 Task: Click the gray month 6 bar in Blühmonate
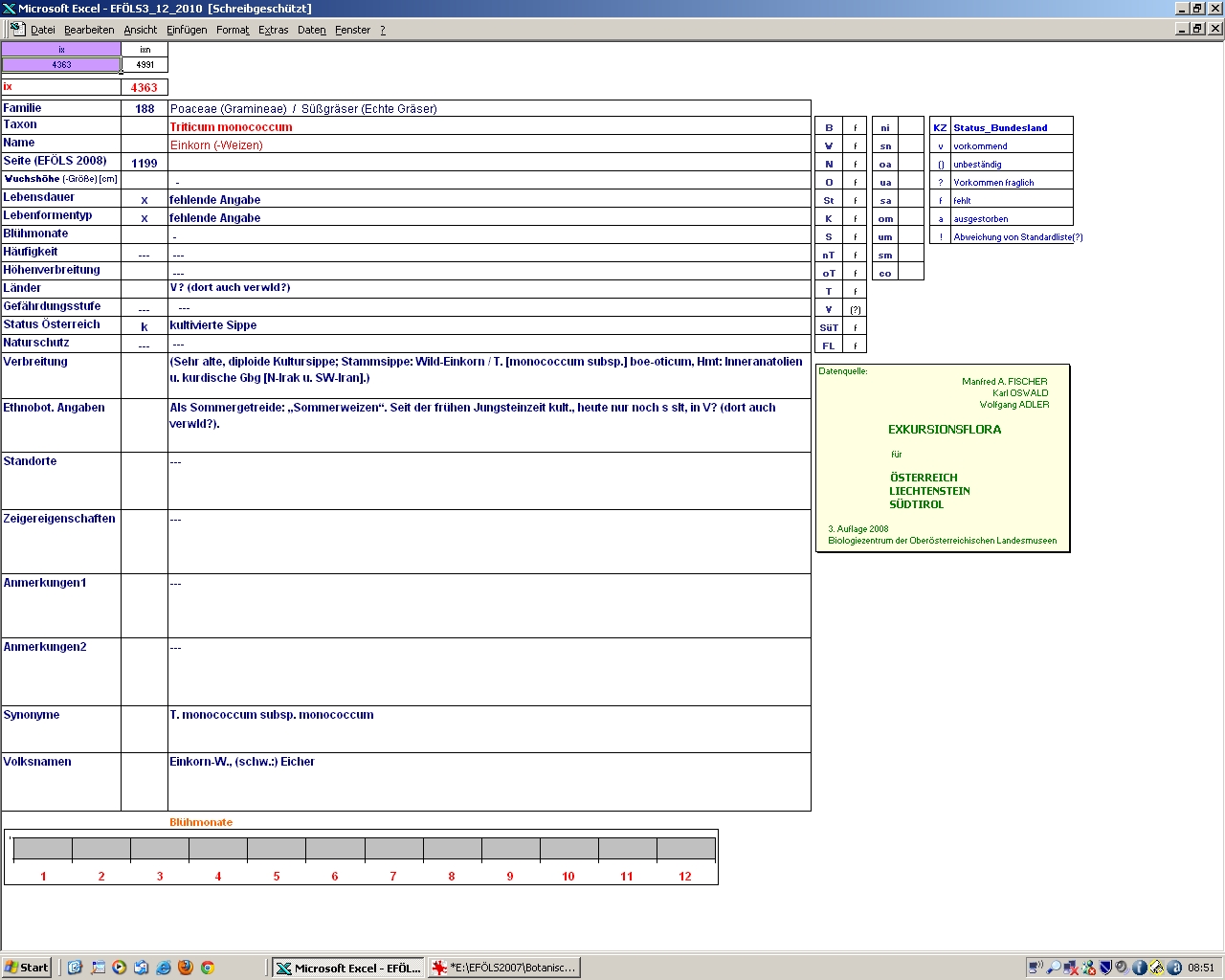(335, 849)
